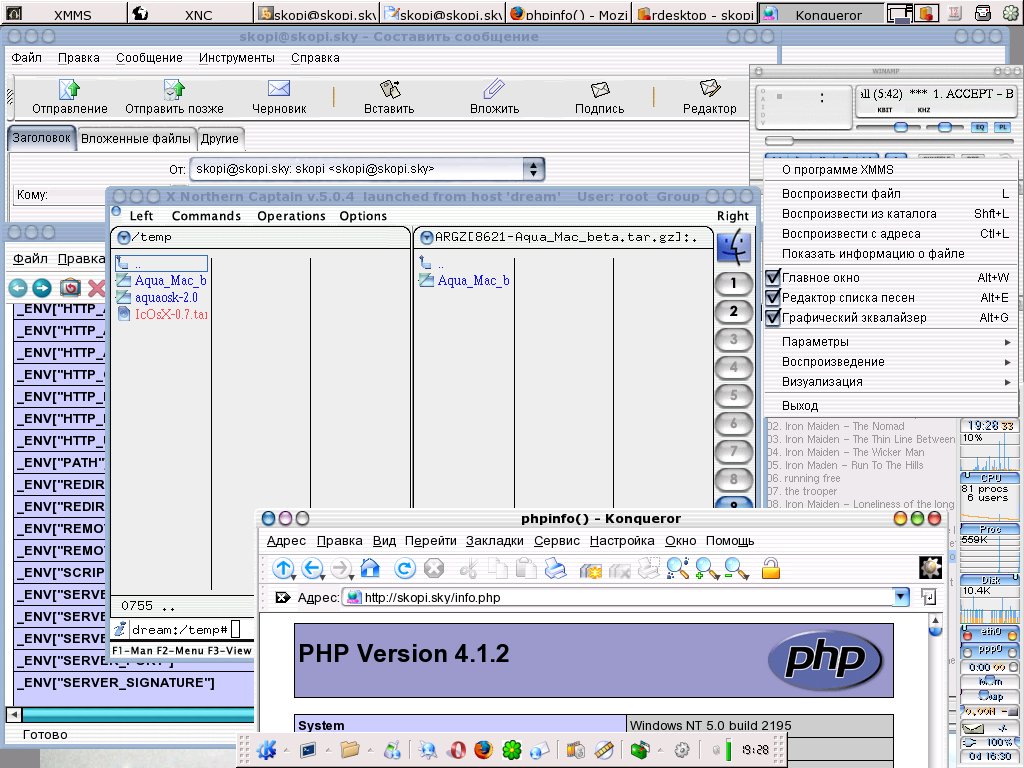Click the XMMS volume slider knob
The width and height of the screenshot is (1024, 768).
pyautogui.click(x=901, y=127)
